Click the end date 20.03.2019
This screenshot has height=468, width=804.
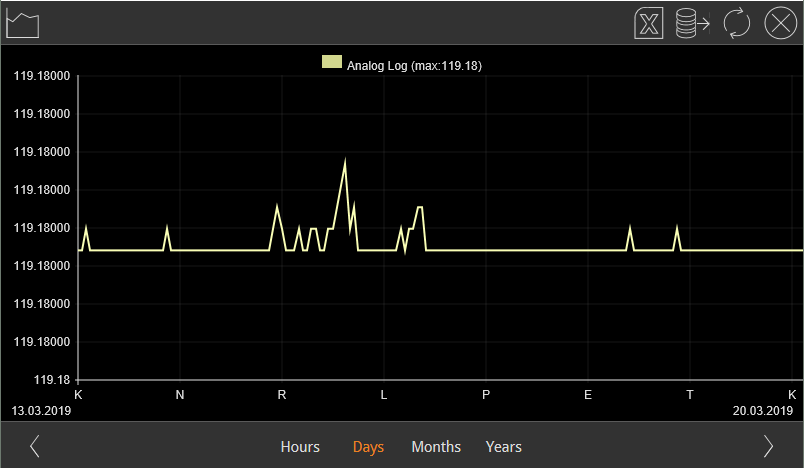tap(762, 410)
